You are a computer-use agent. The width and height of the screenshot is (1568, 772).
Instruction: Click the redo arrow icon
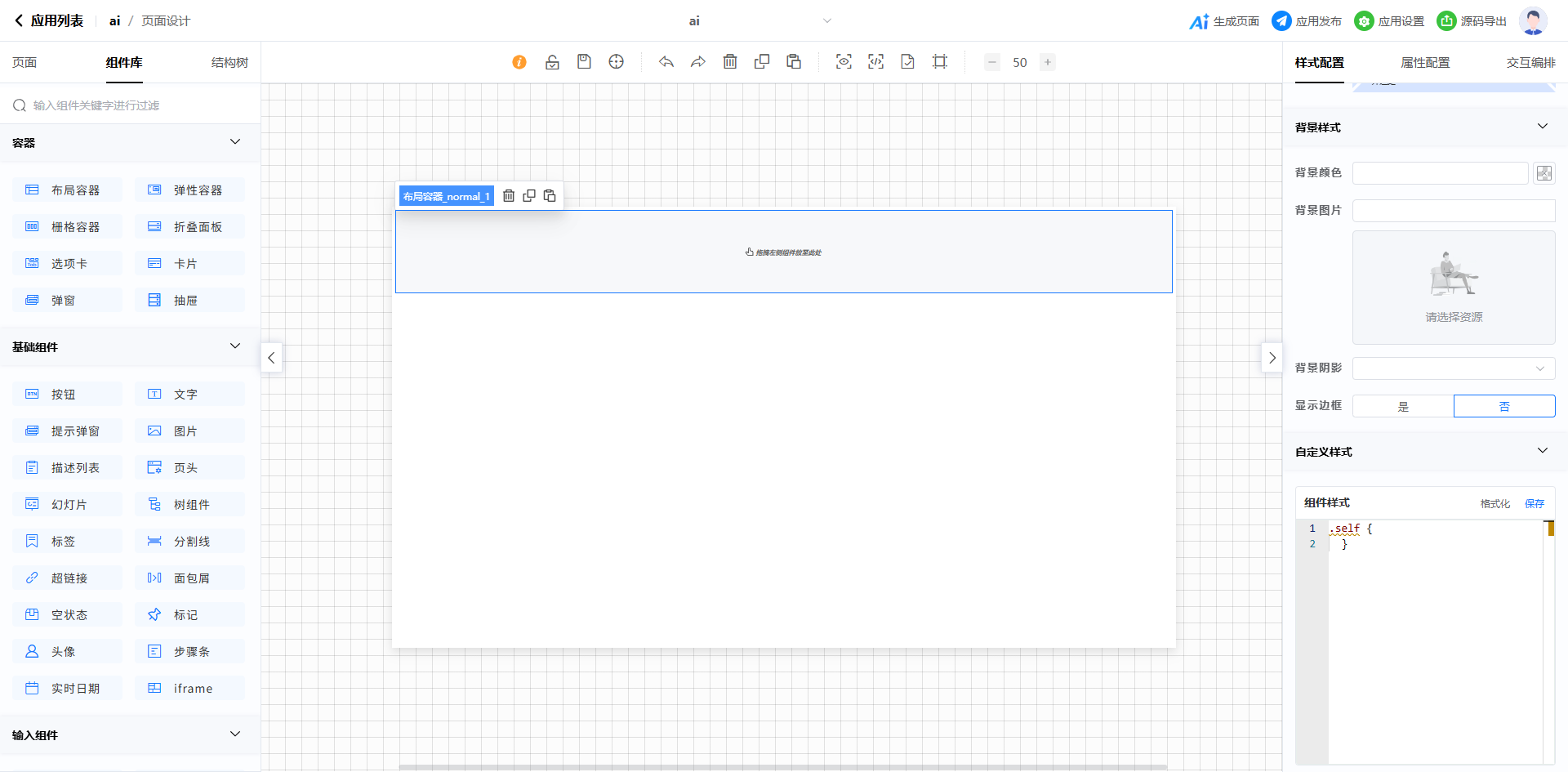click(x=698, y=62)
